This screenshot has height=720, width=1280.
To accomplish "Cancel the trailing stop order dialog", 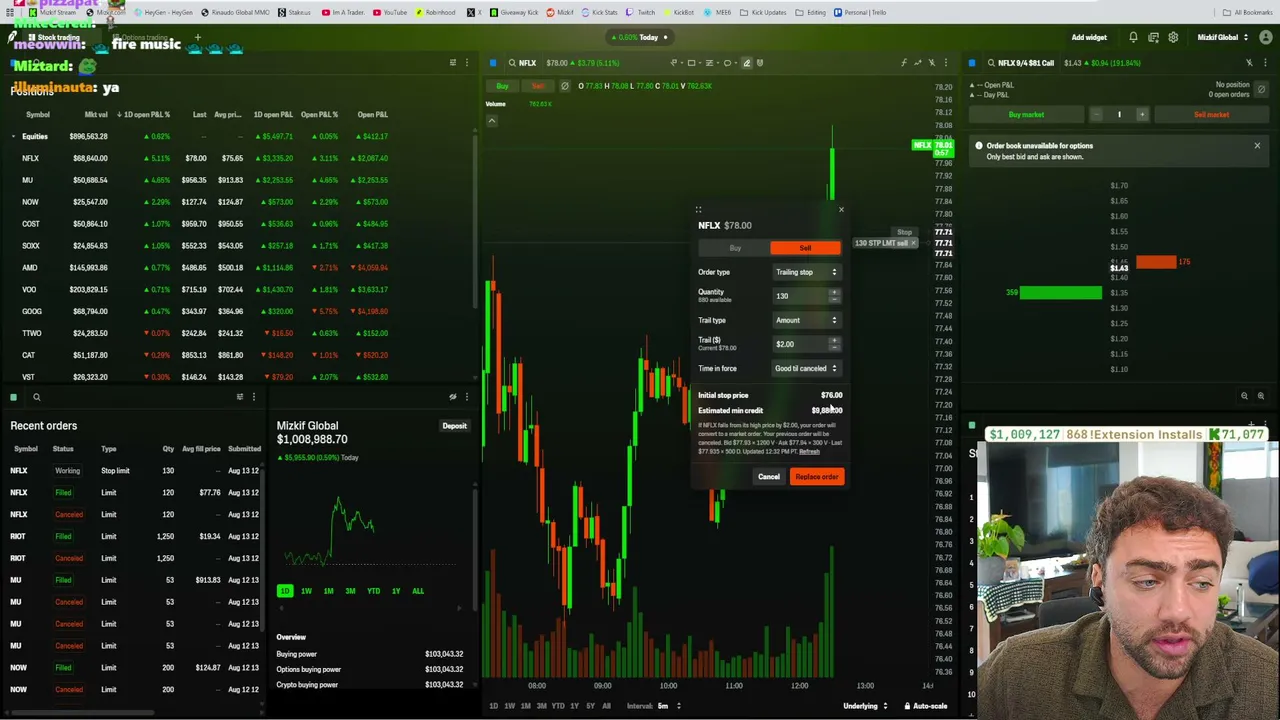I will point(768,477).
